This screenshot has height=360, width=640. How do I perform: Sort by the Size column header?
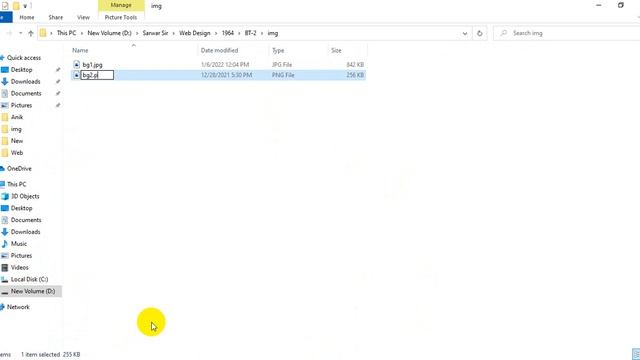pos(336,50)
